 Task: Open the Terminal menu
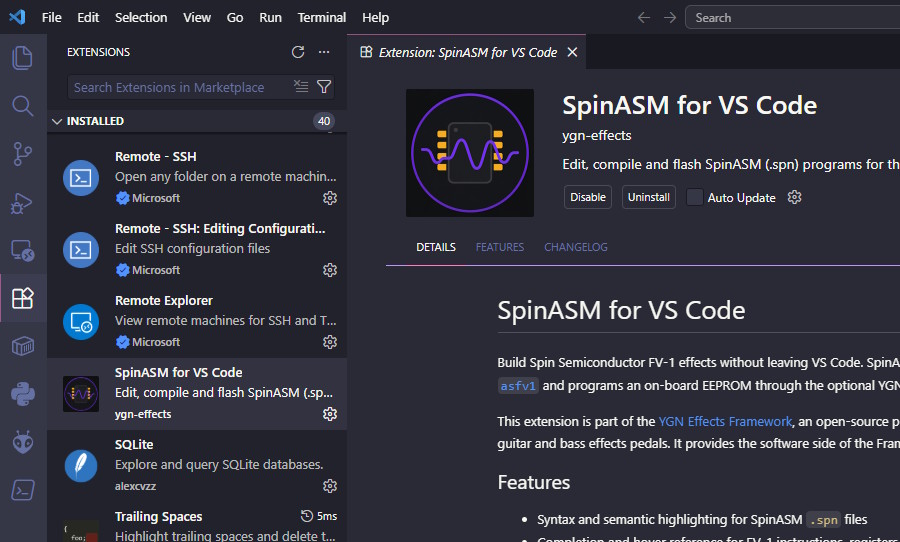321,18
